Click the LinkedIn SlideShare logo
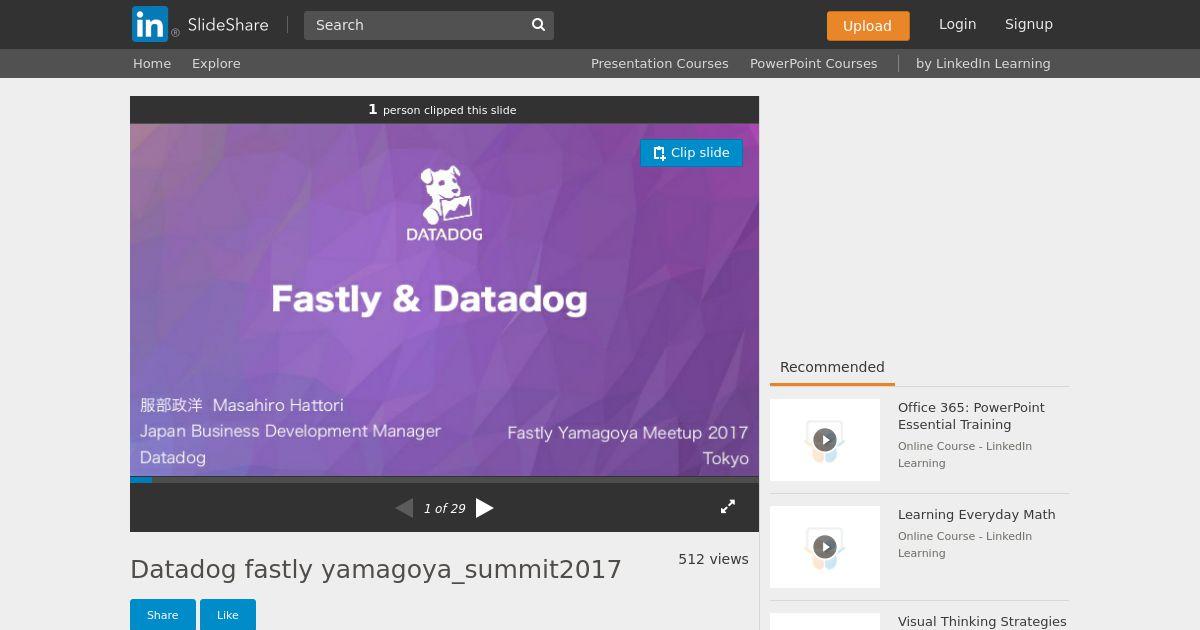 [x=200, y=24]
